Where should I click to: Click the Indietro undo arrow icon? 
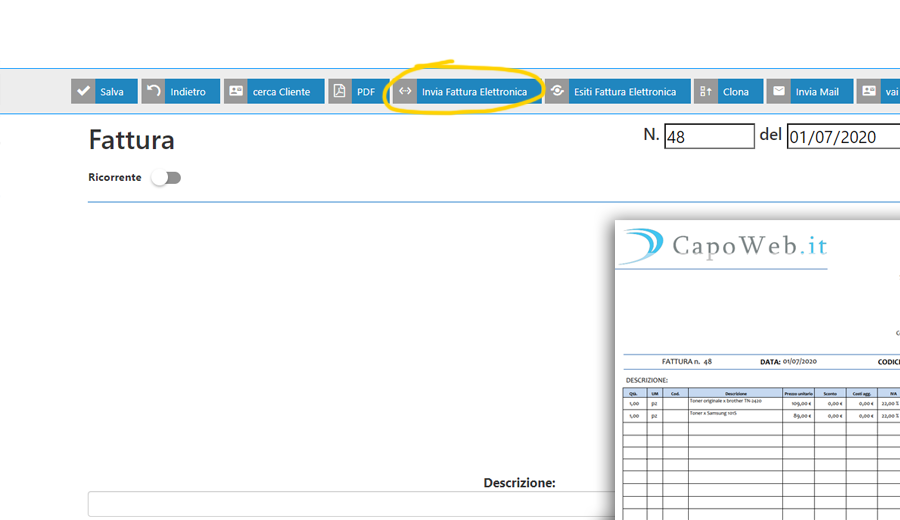[153, 91]
